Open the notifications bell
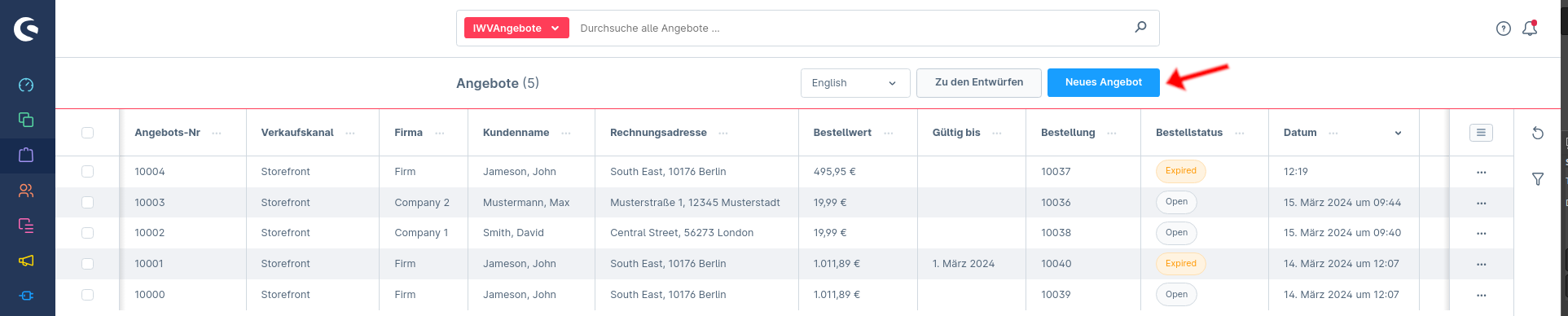1568x316 pixels. pyautogui.click(x=1530, y=29)
